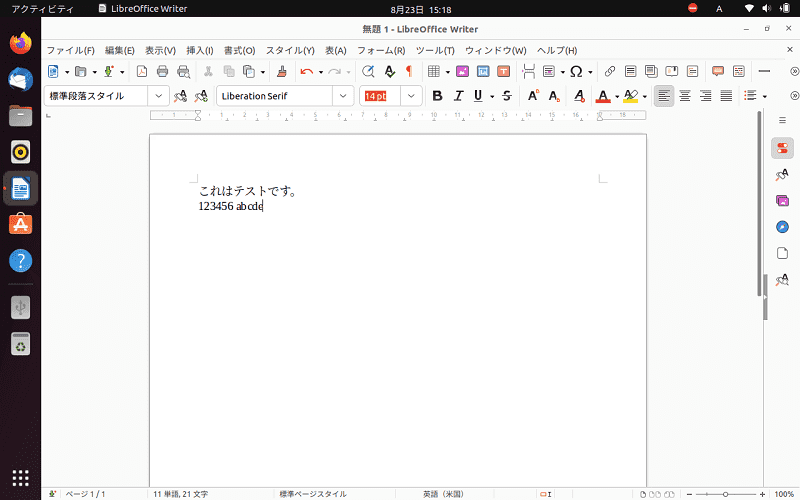
Task: Insert an image icon
Action: tap(462, 71)
